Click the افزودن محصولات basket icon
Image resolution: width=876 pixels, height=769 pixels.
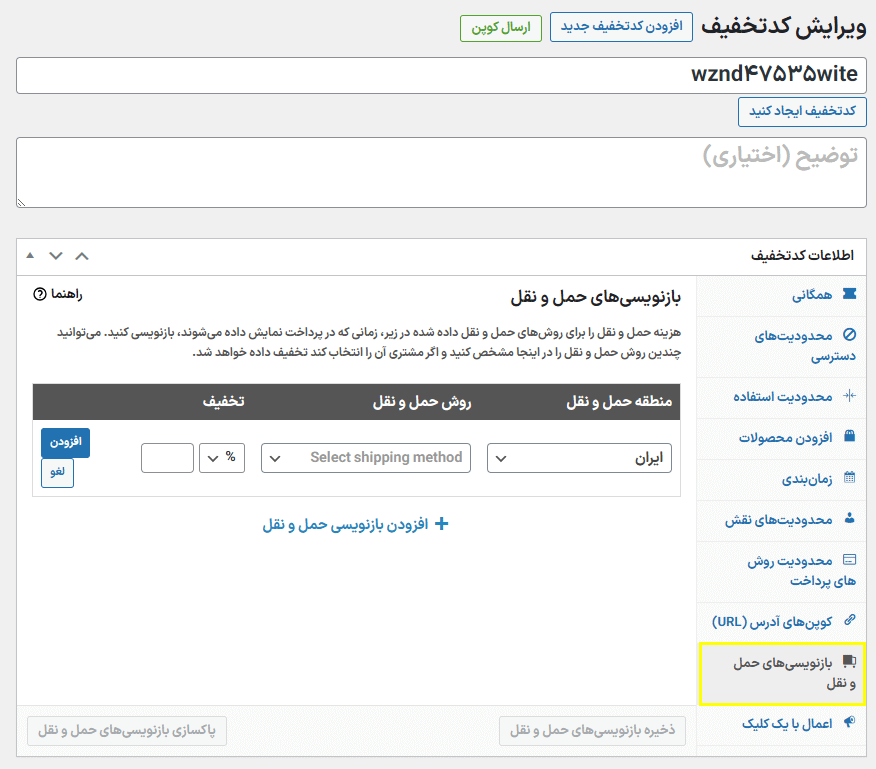[850, 436]
